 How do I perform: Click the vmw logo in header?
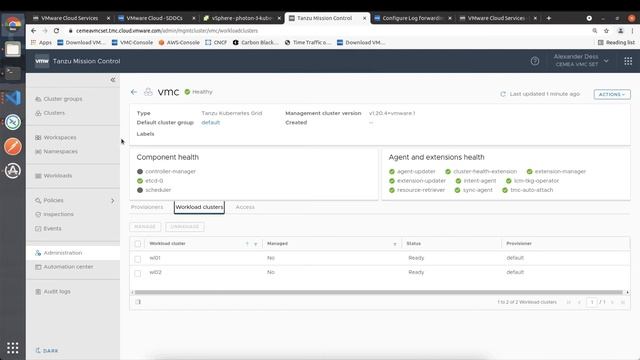[x=42, y=61]
